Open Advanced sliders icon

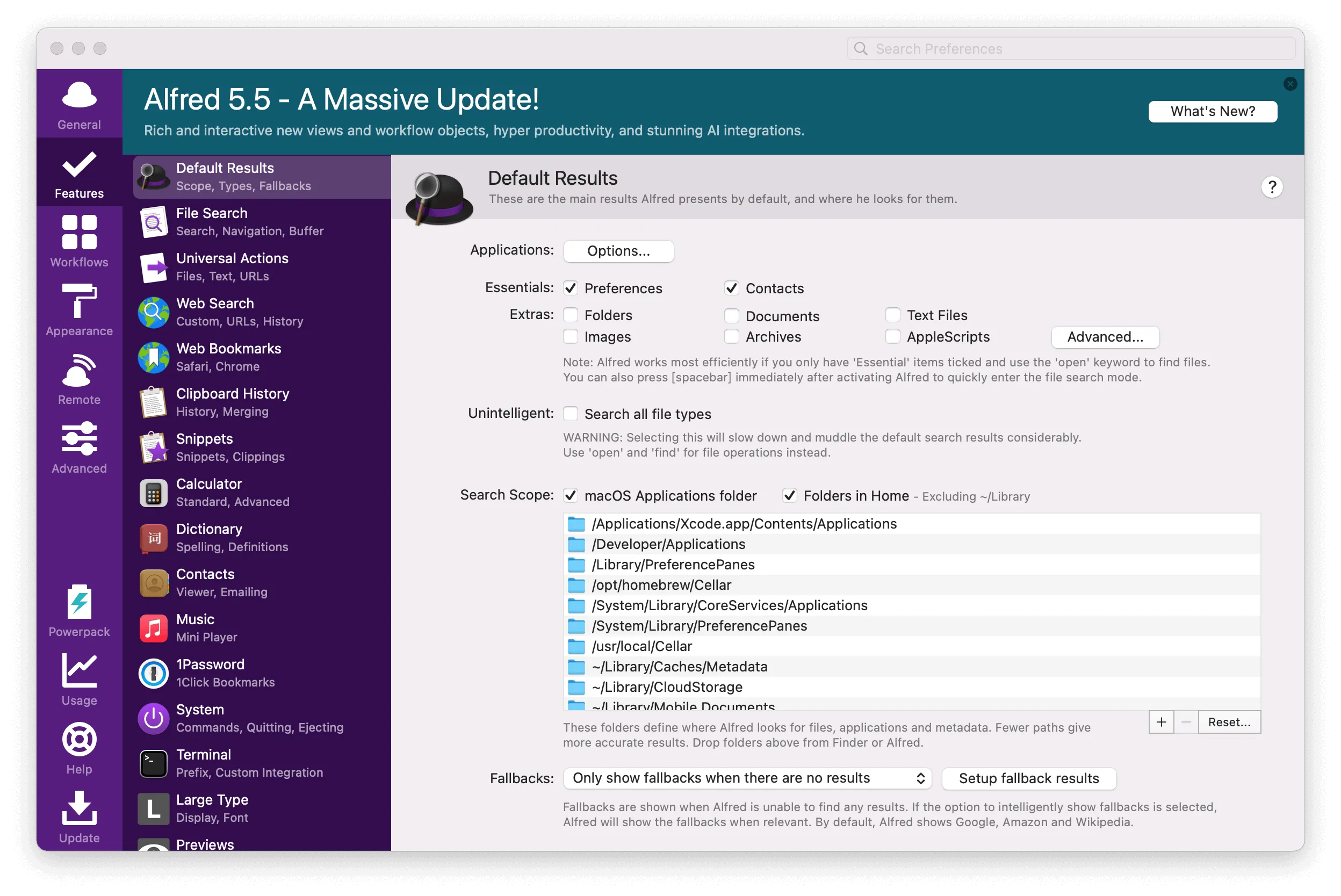pyautogui.click(x=79, y=438)
